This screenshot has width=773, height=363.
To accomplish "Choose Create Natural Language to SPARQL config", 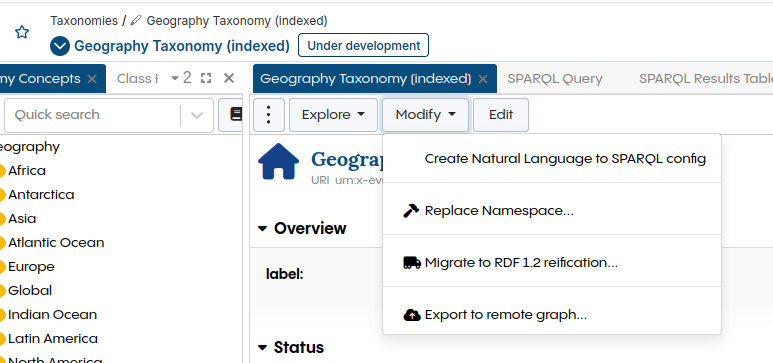I will (x=552, y=159).
